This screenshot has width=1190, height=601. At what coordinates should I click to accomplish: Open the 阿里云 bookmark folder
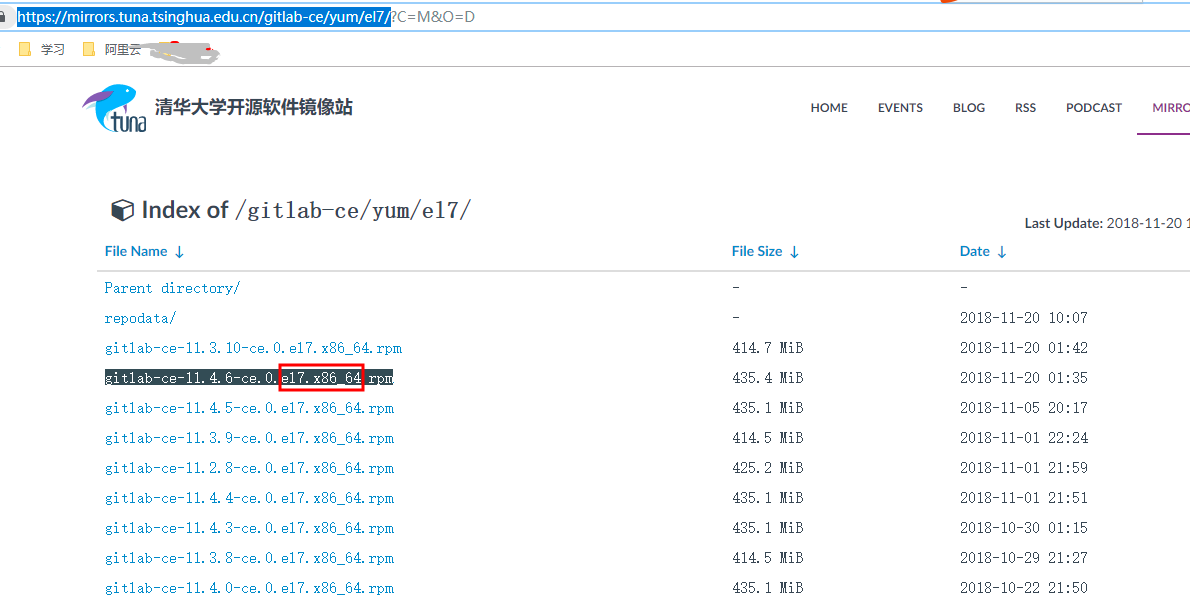[112, 49]
